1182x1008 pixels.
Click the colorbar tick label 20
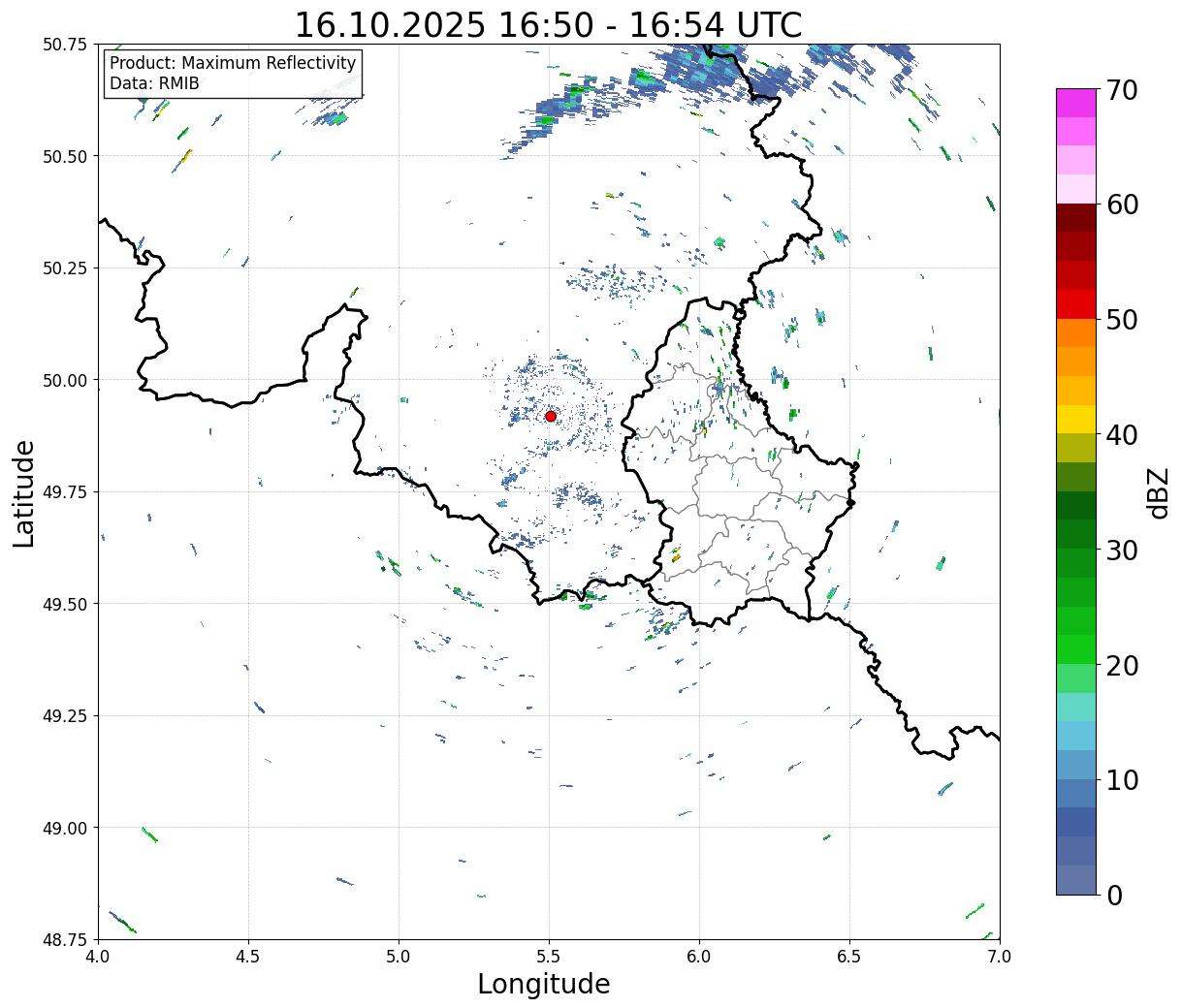[1122, 666]
